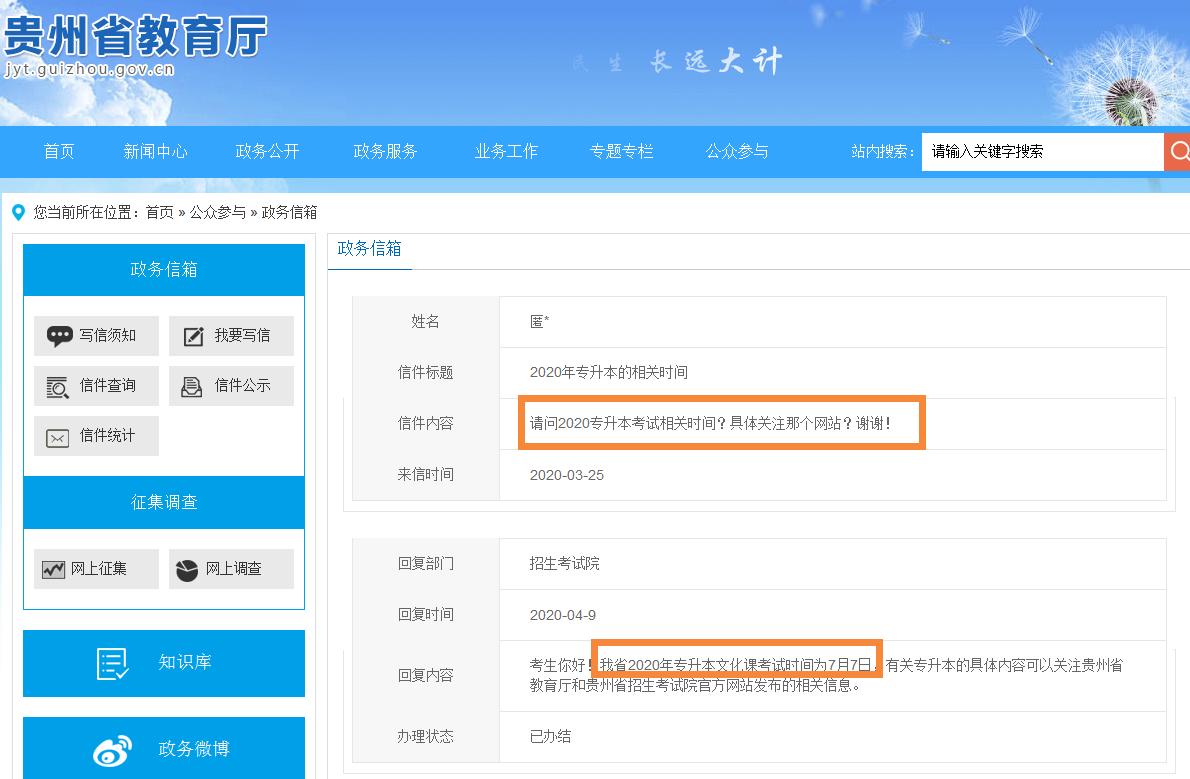Select the 政务信箱 content tab

(369, 249)
